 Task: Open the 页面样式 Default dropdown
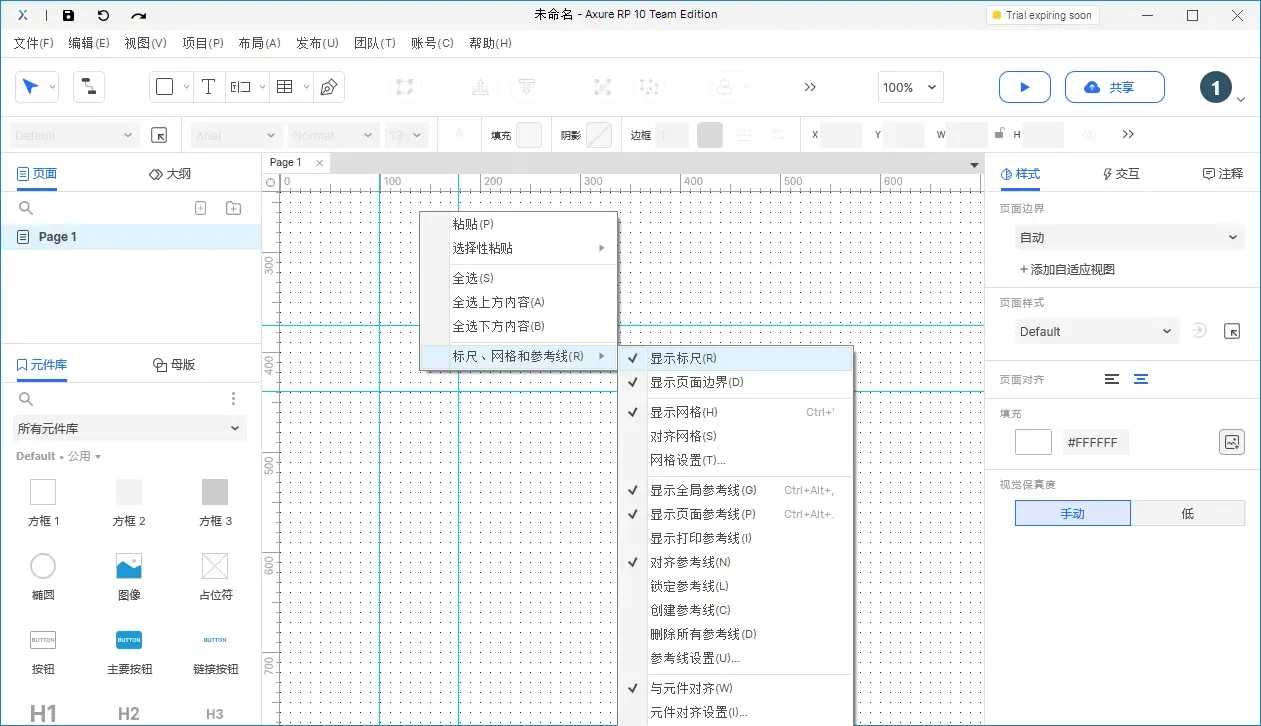point(1096,330)
